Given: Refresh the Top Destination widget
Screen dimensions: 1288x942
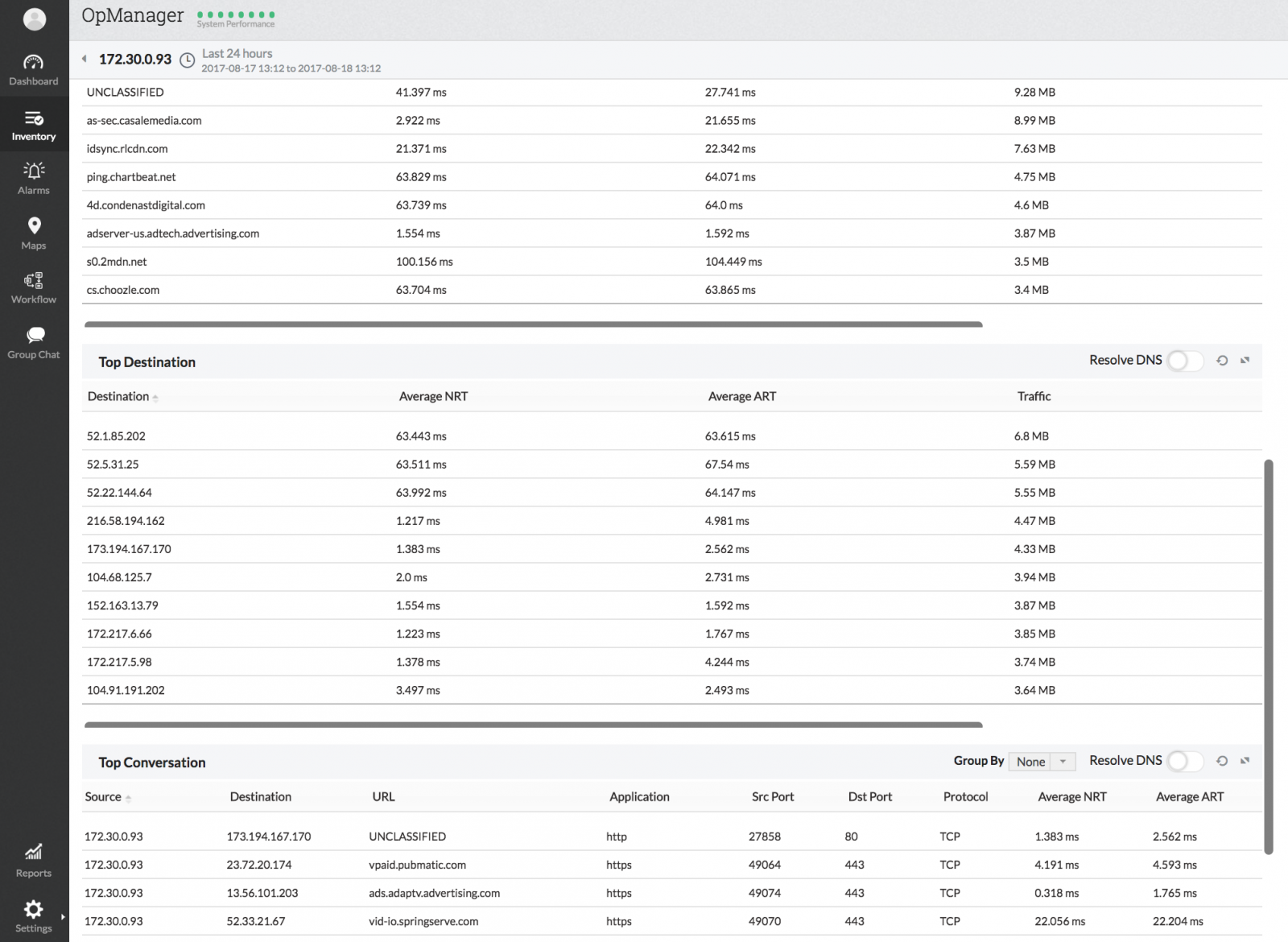Looking at the screenshot, I should (x=1222, y=361).
